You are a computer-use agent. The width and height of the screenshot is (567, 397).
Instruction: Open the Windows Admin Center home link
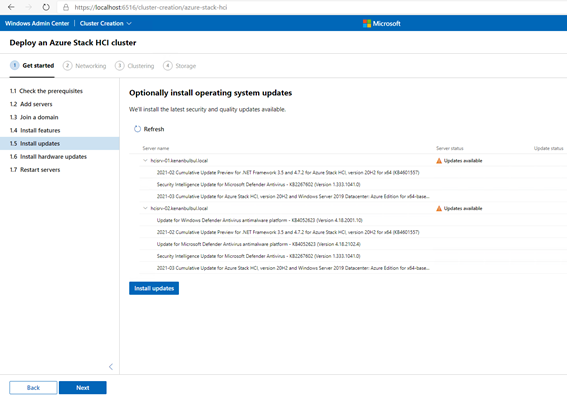click(37, 24)
